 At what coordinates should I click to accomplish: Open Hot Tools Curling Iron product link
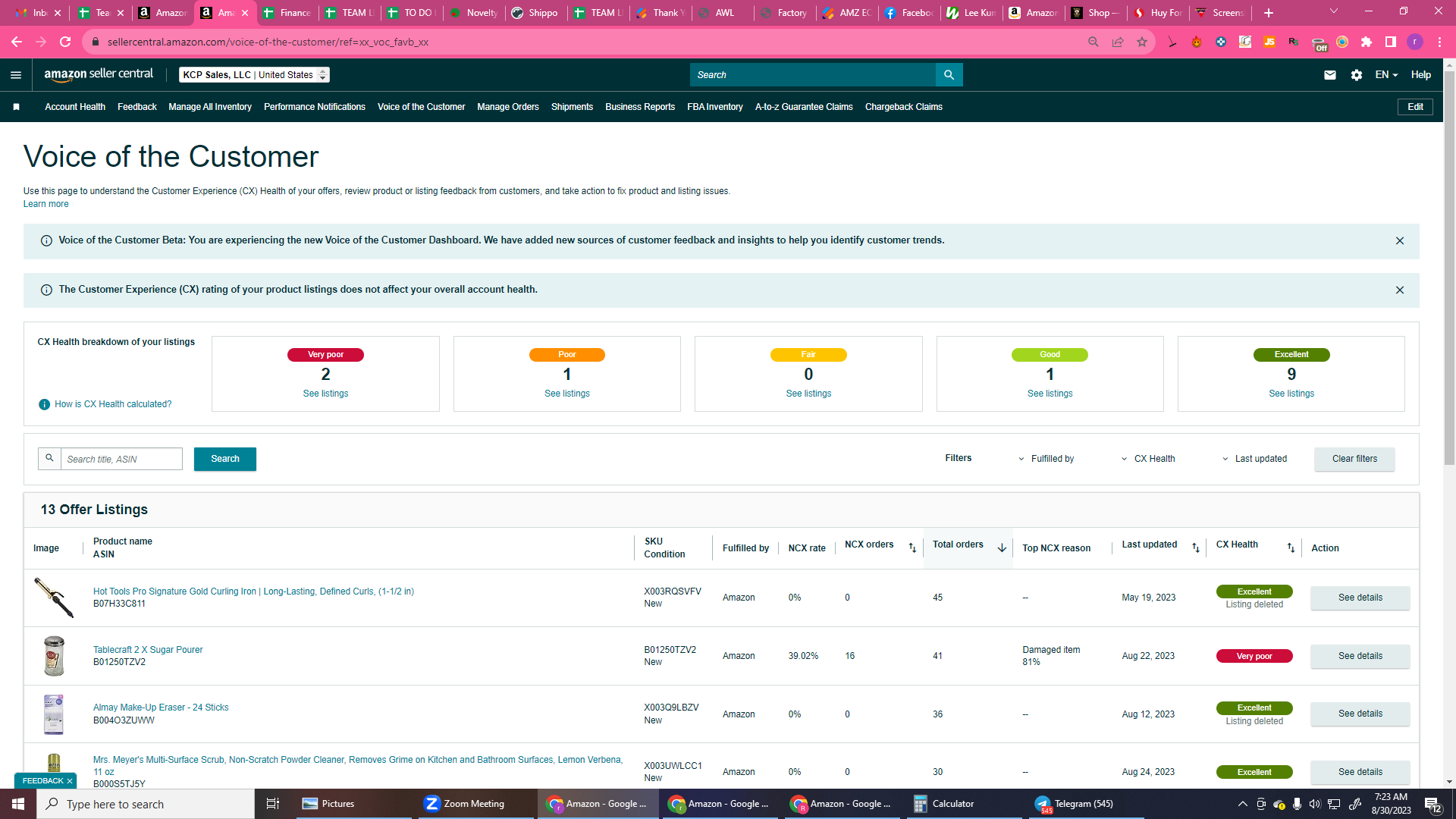[x=253, y=591]
